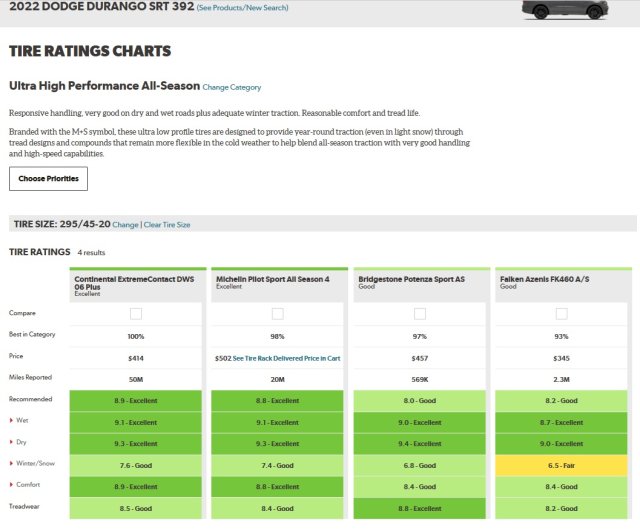Click Falken's 93% Best in Category value
Image resolution: width=640 pixels, height=531 pixels.
[561, 336]
